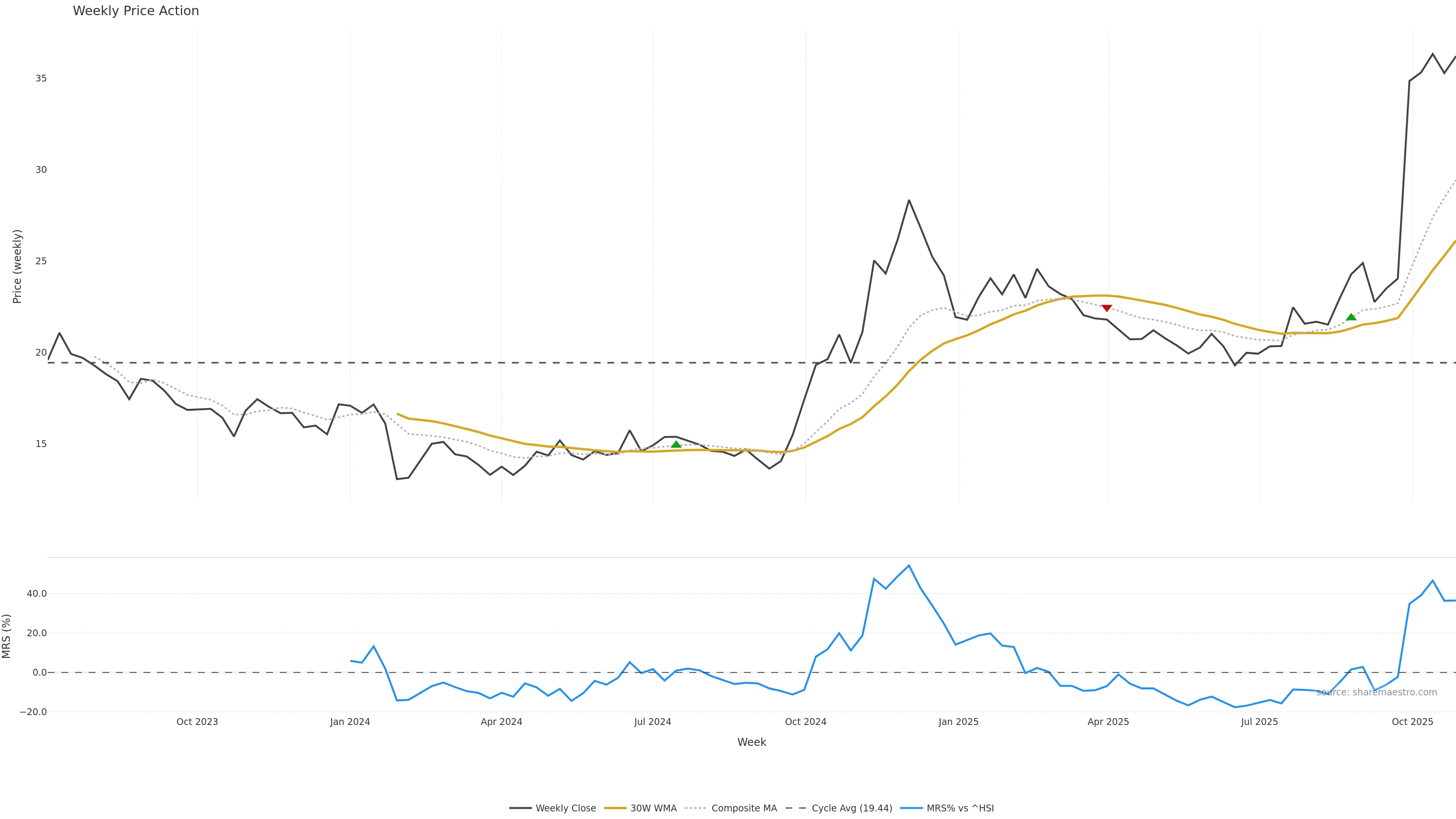The width and height of the screenshot is (1456, 819).
Task: Click the green buy triangle near July 2024
Action: click(x=676, y=444)
